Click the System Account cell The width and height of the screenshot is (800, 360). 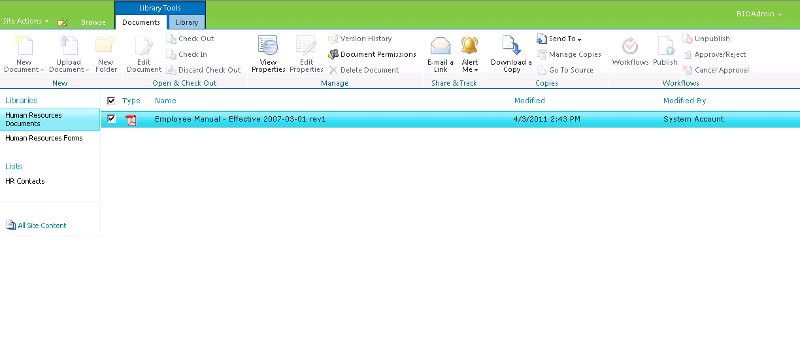[693, 119]
